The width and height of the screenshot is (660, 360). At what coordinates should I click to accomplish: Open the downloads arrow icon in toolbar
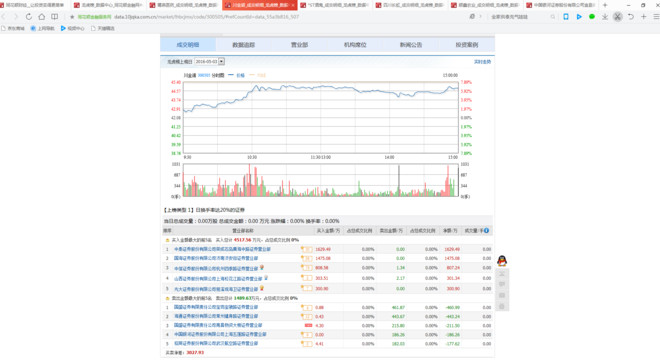tap(605, 17)
